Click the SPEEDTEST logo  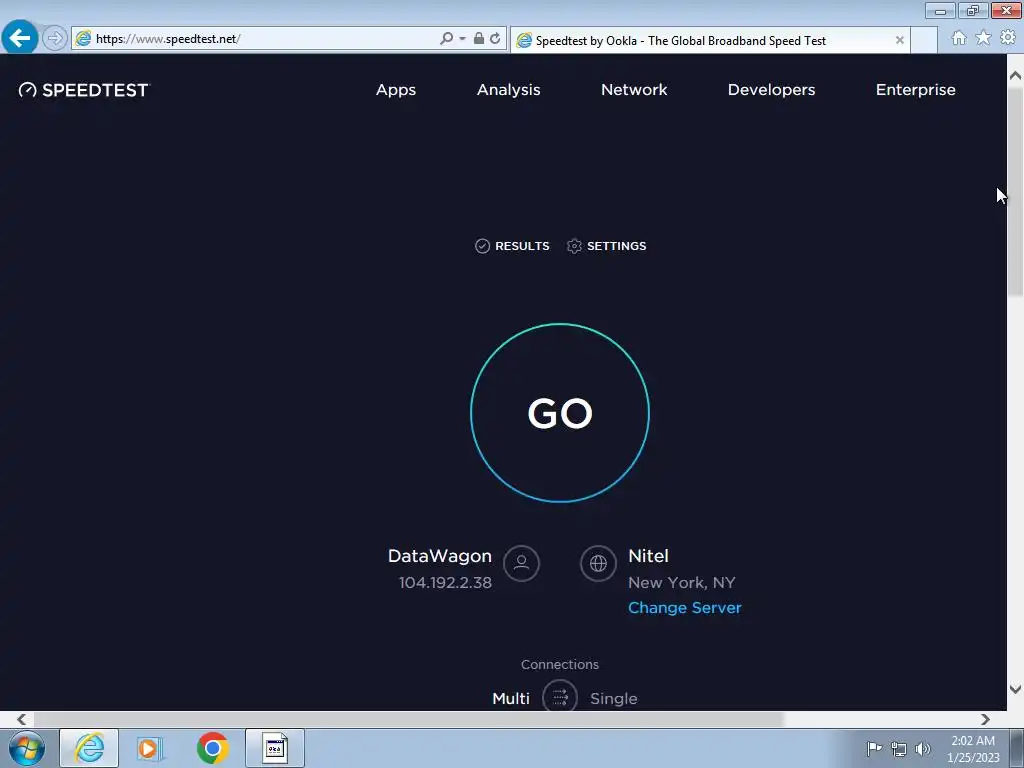84,90
